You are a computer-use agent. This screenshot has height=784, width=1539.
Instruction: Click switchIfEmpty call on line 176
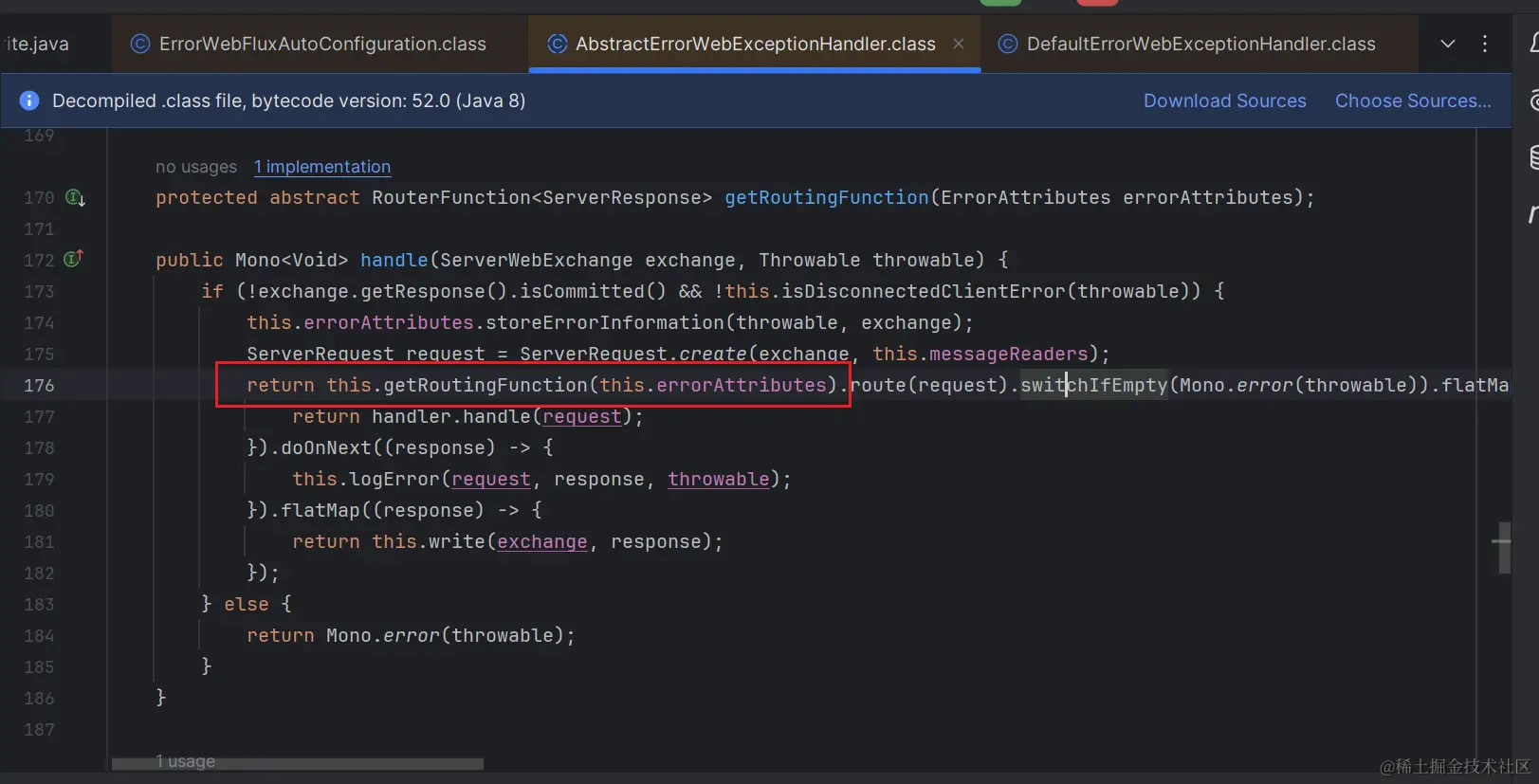[1093, 385]
